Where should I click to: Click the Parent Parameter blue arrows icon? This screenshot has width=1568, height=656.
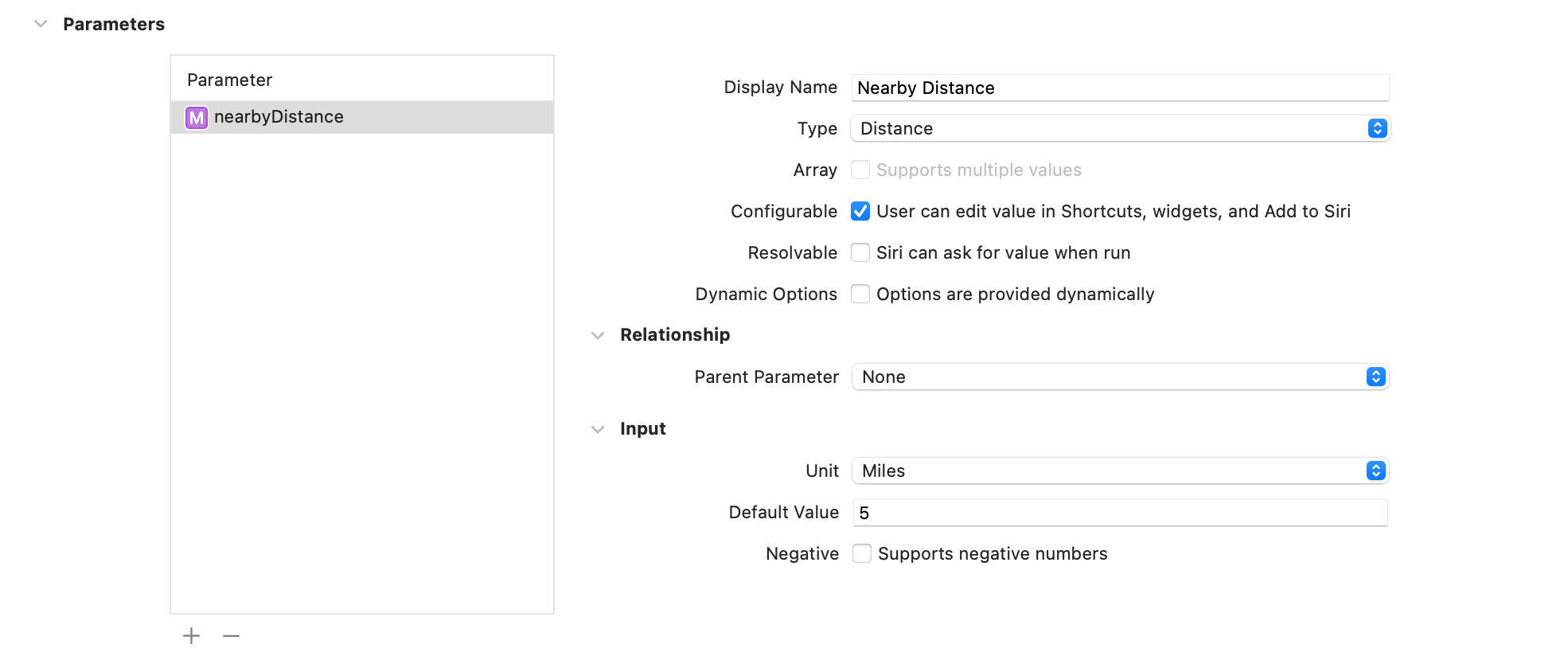pyautogui.click(x=1375, y=377)
